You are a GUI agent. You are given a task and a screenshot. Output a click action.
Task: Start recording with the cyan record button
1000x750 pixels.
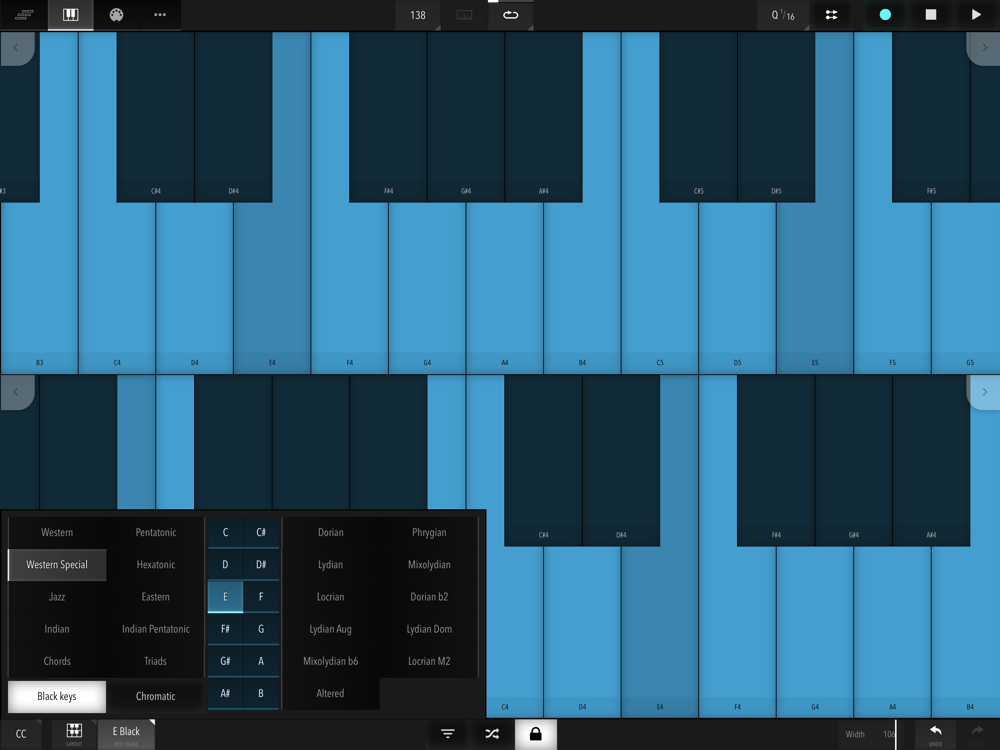pyautogui.click(x=885, y=15)
